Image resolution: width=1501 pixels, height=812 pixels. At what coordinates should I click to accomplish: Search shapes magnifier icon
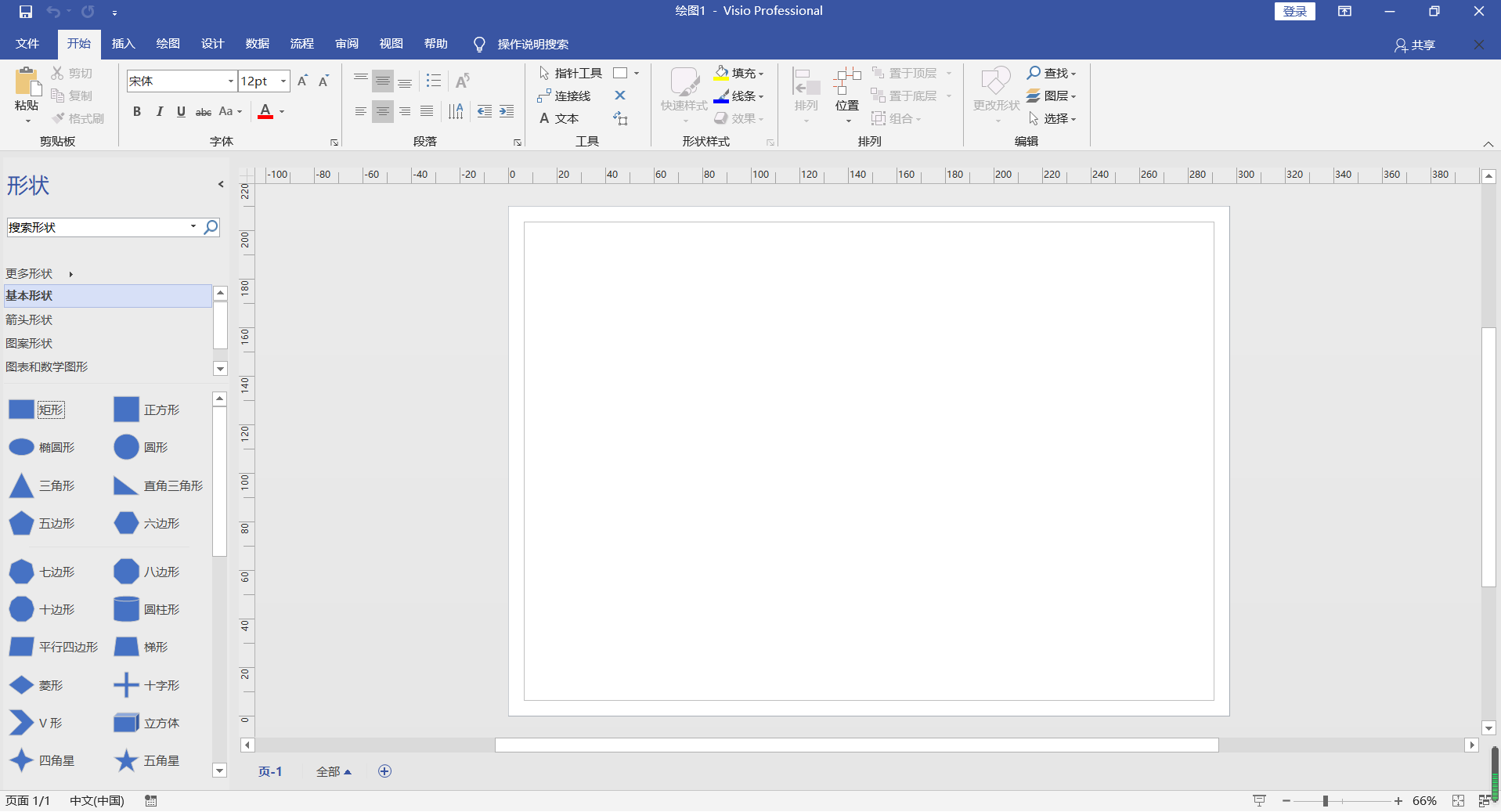click(x=211, y=227)
